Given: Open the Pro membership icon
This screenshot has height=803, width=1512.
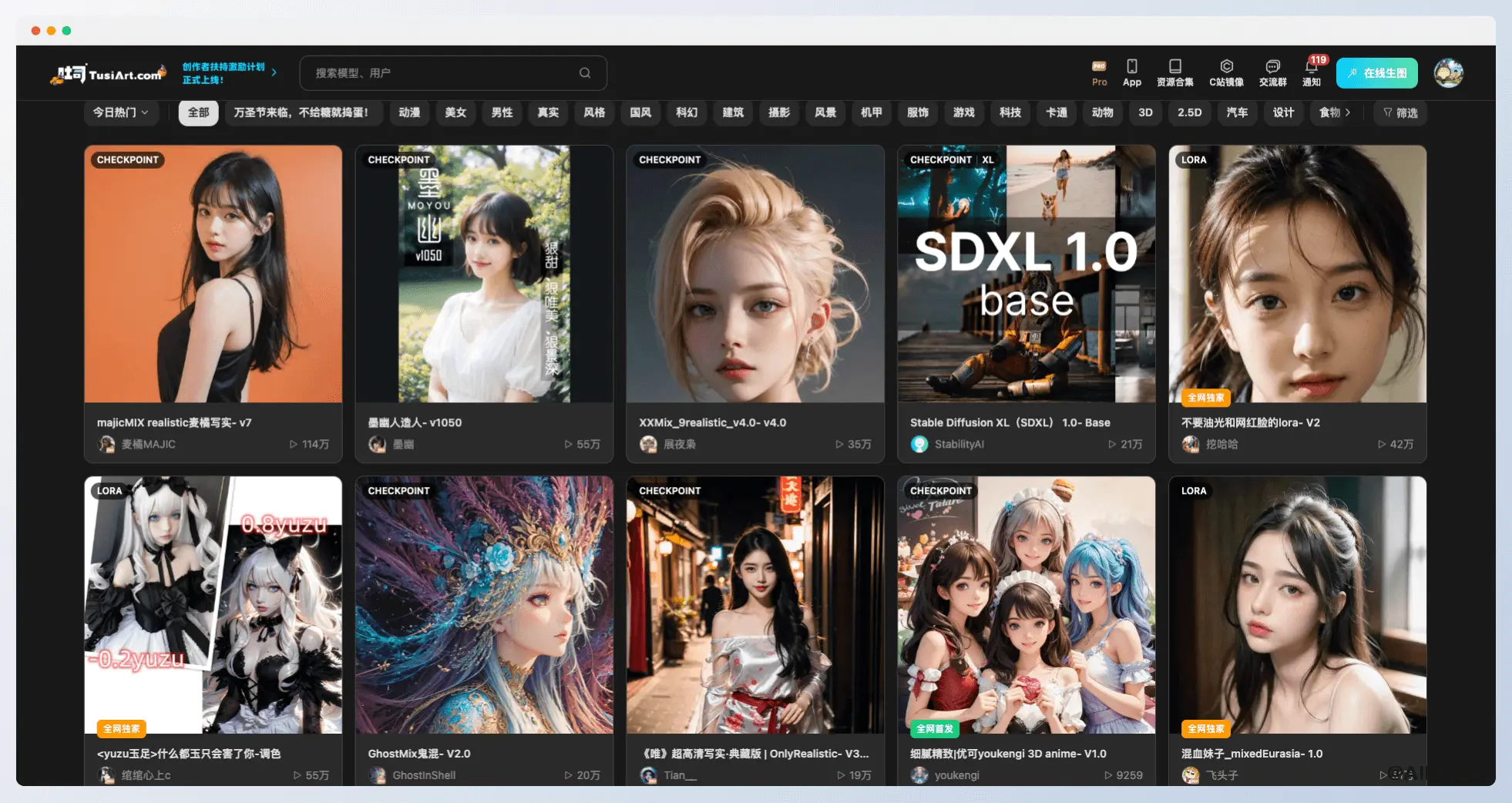Looking at the screenshot, I should click(x=1099, y=73).
